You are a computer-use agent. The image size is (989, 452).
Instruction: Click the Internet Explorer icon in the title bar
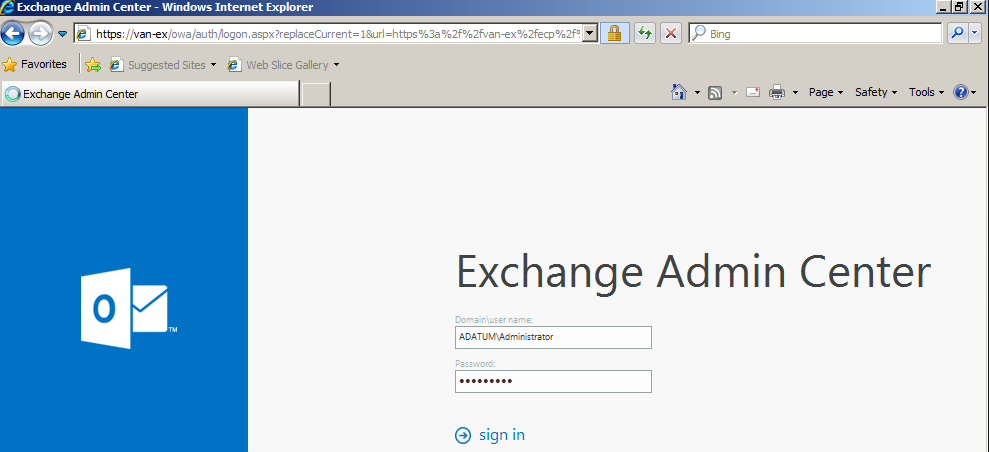pyautogui.click(x=8, y=8)
